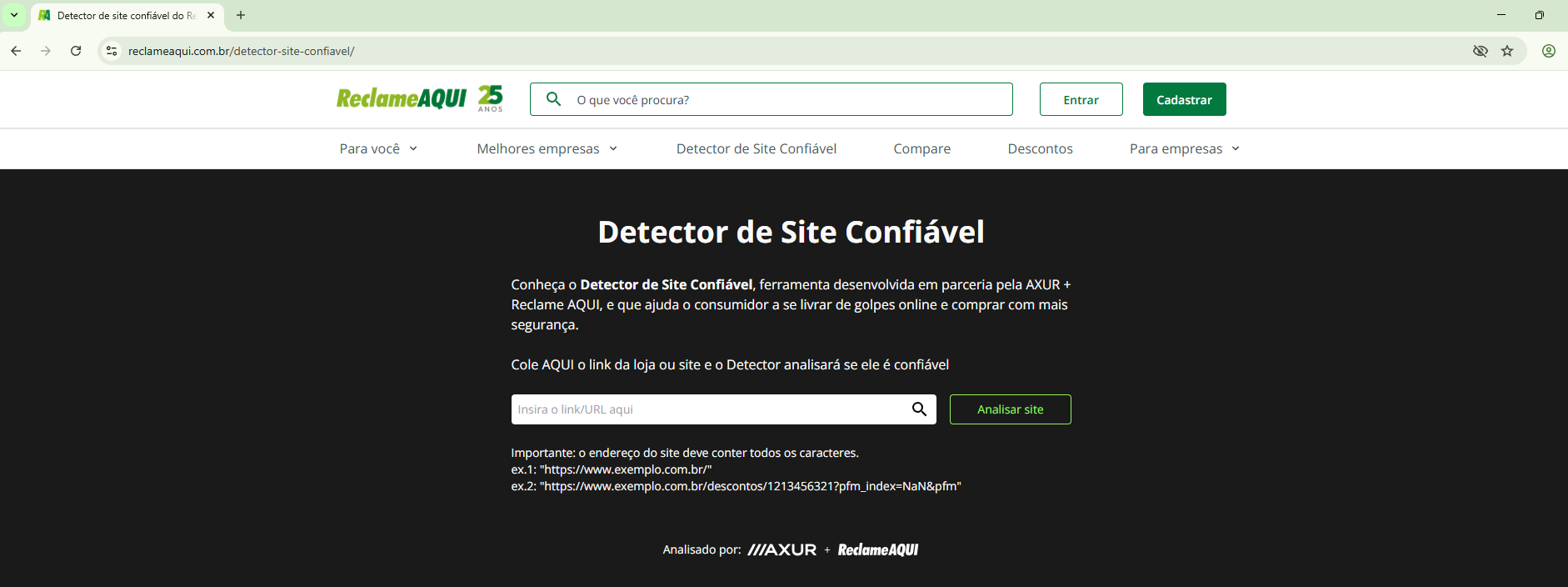Click the browser back arrow

click(x=16, y=51)
